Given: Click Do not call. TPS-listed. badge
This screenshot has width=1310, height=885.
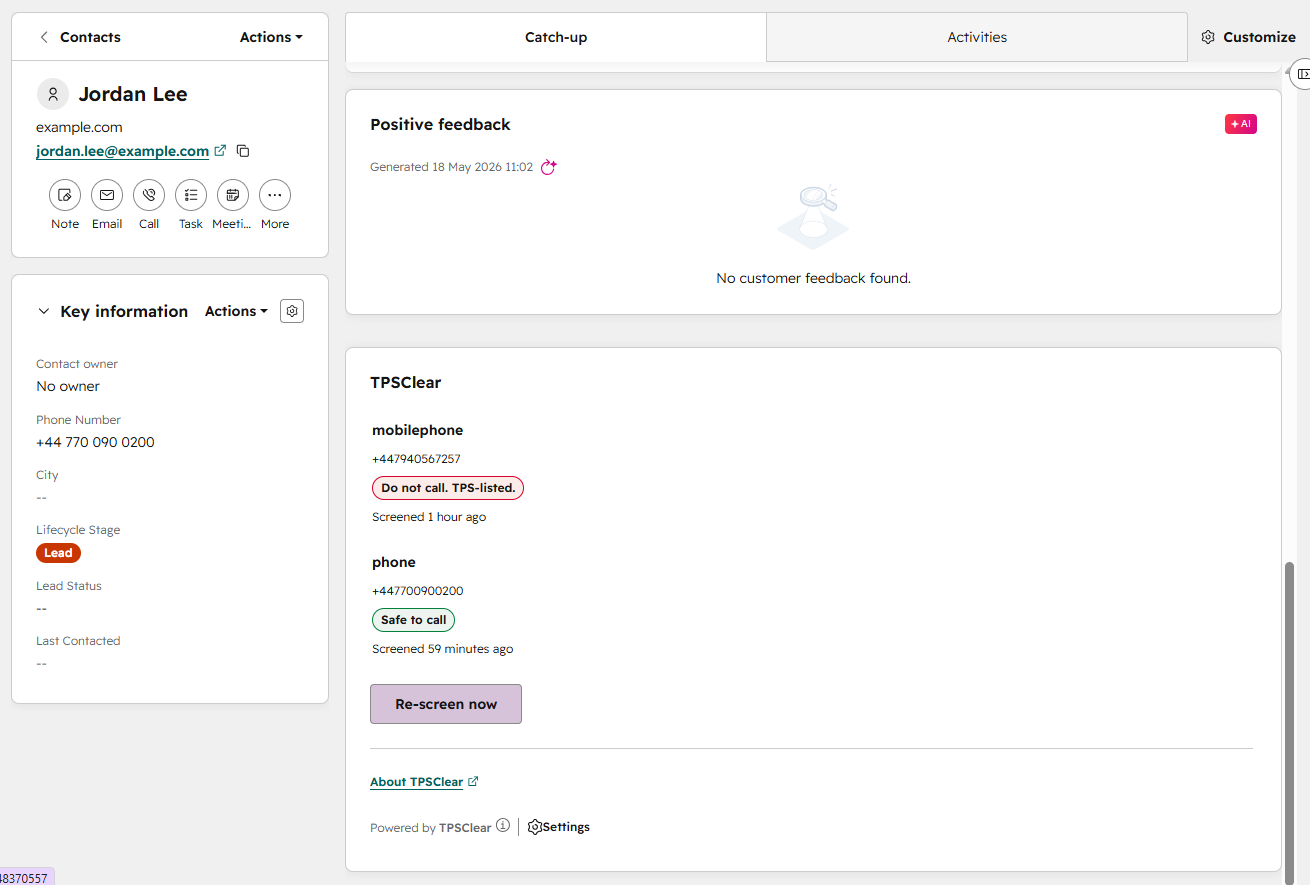Looking at the screenshot, I should [448, 488].
